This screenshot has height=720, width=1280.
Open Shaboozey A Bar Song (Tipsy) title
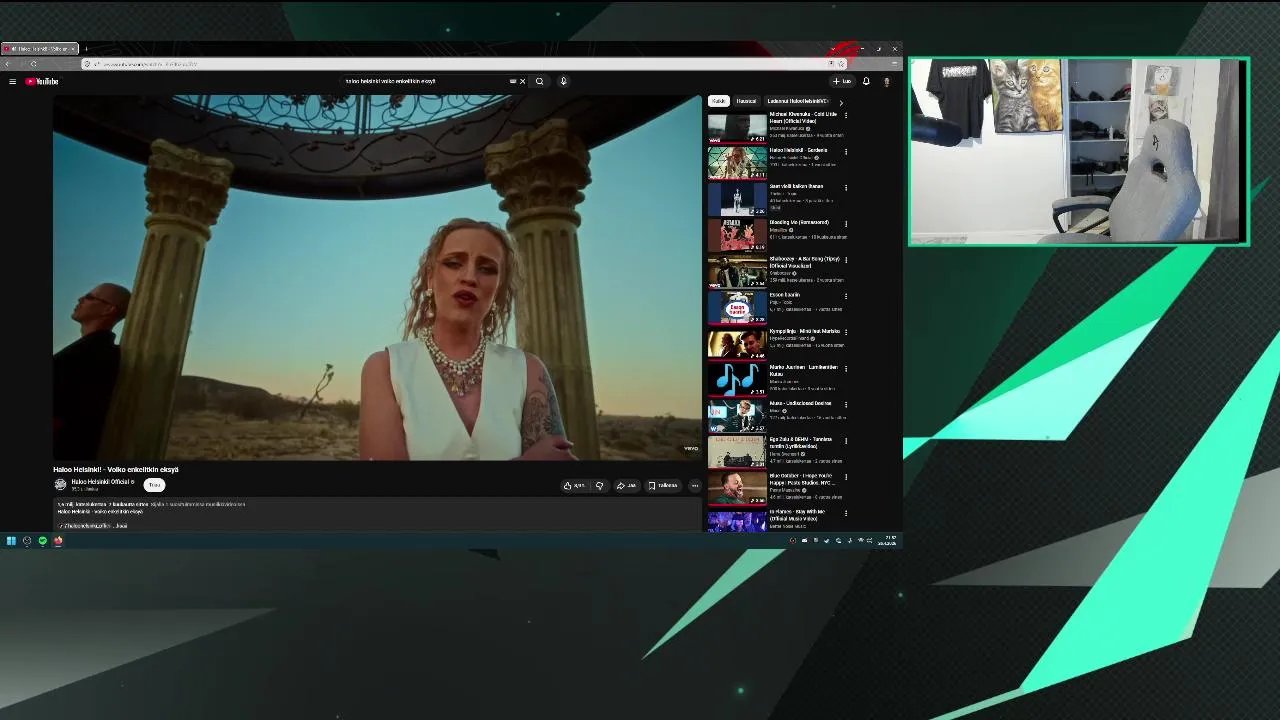(x=804, y=262)
